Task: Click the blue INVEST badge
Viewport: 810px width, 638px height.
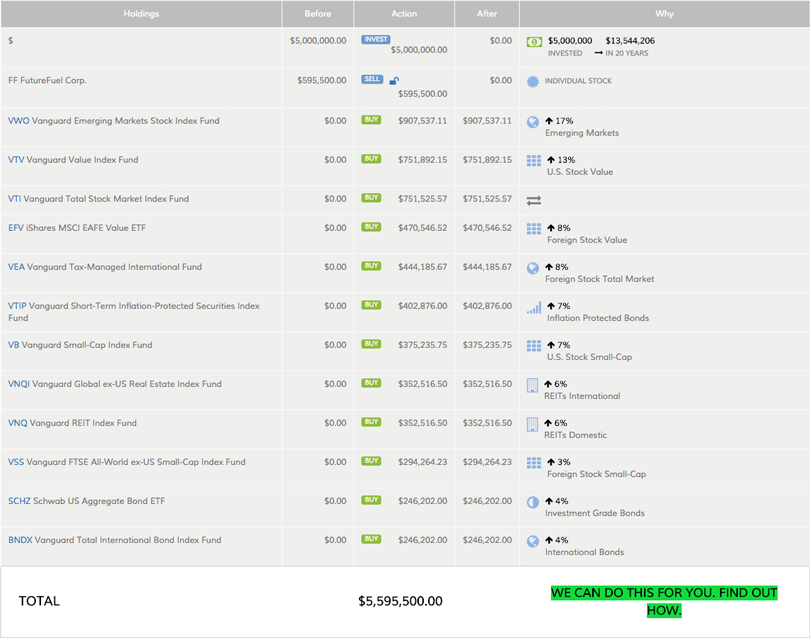Action: pyautogui.click(x=376, y=39)
